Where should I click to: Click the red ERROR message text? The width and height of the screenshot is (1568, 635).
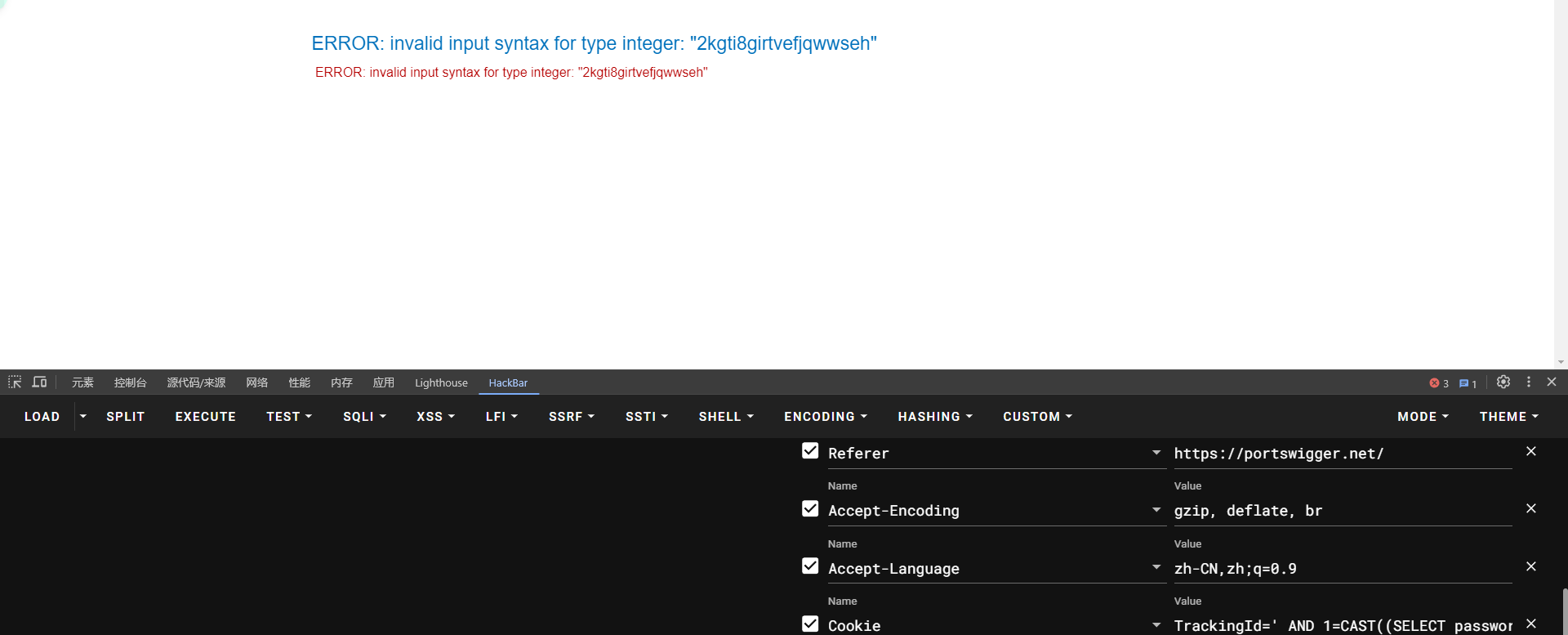pyautogui.click(x=511, y=73)
